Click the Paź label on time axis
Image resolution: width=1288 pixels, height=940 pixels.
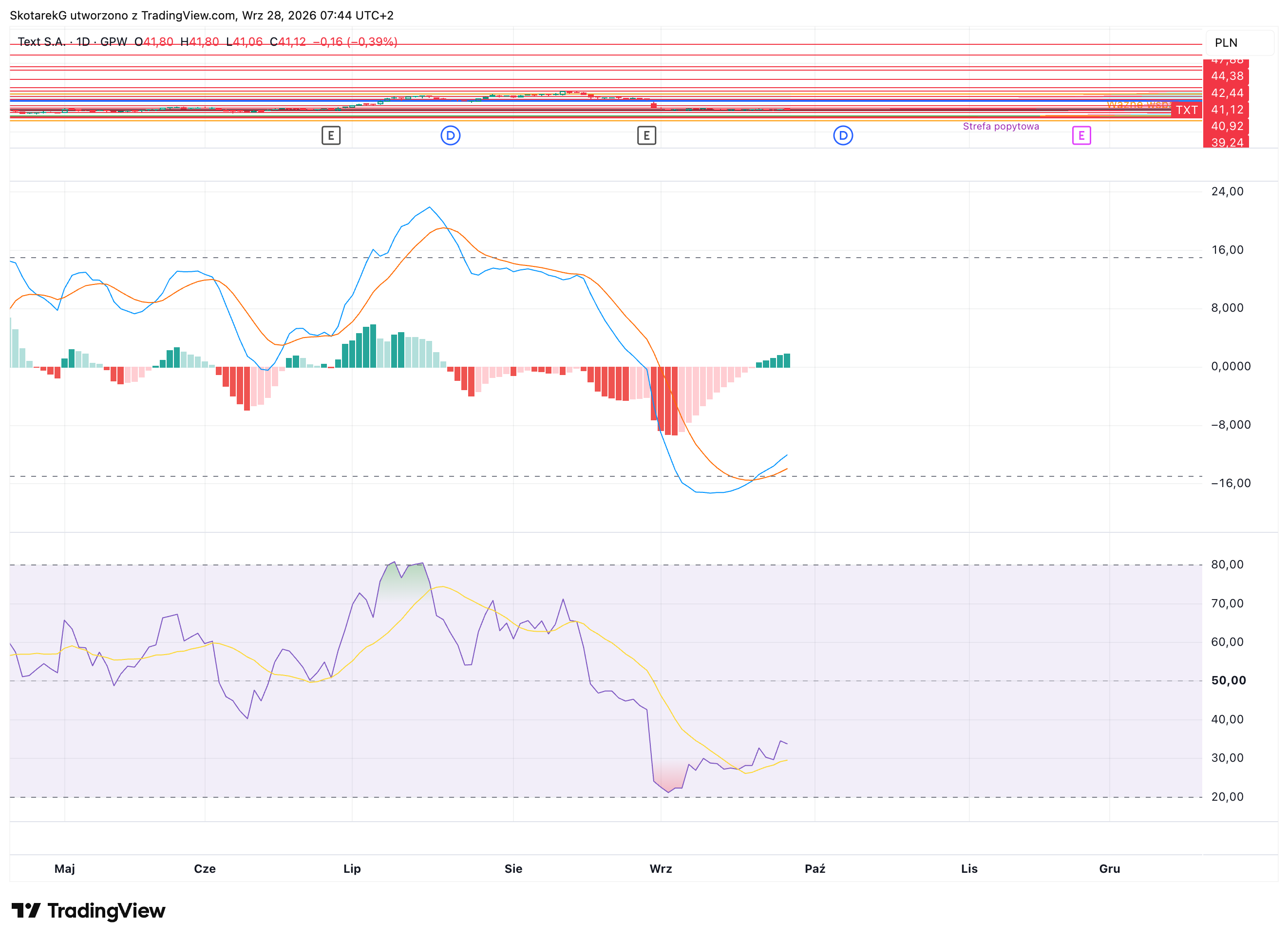click(x=815, y=869)
